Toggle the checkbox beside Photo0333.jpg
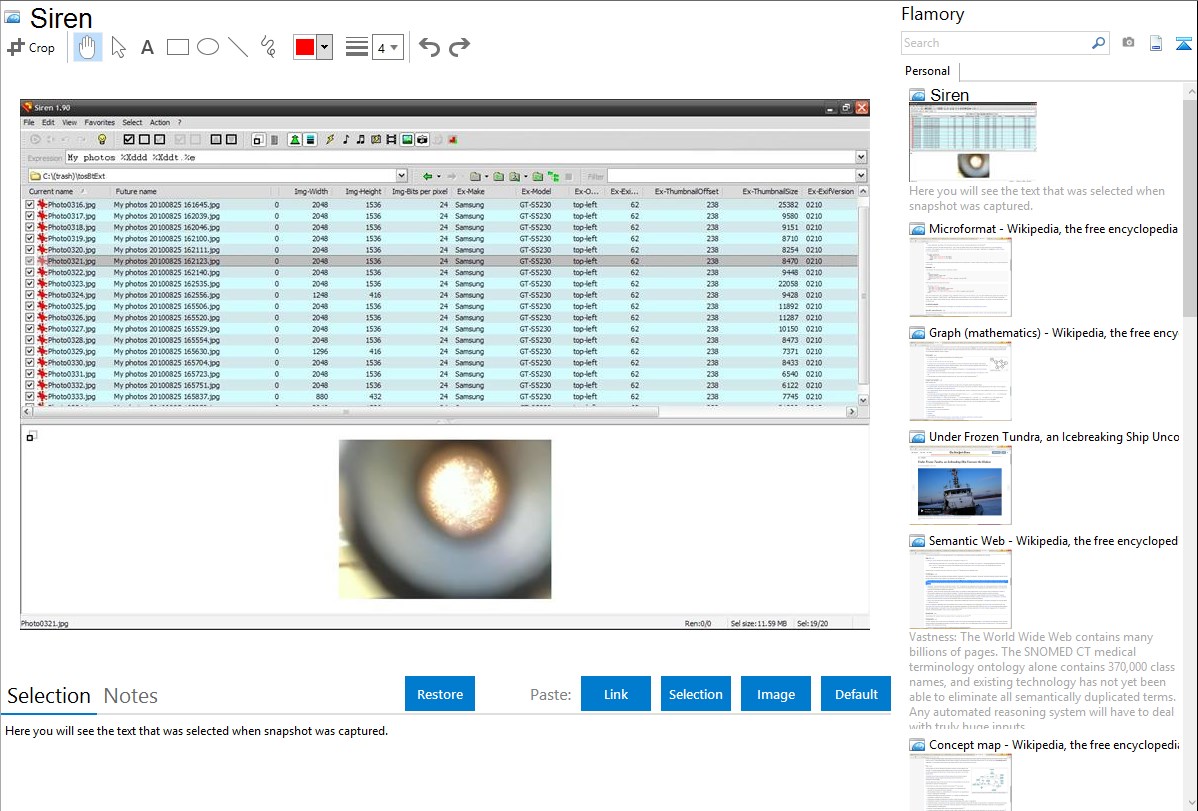The image size is (1198, 811). point(30,397)
